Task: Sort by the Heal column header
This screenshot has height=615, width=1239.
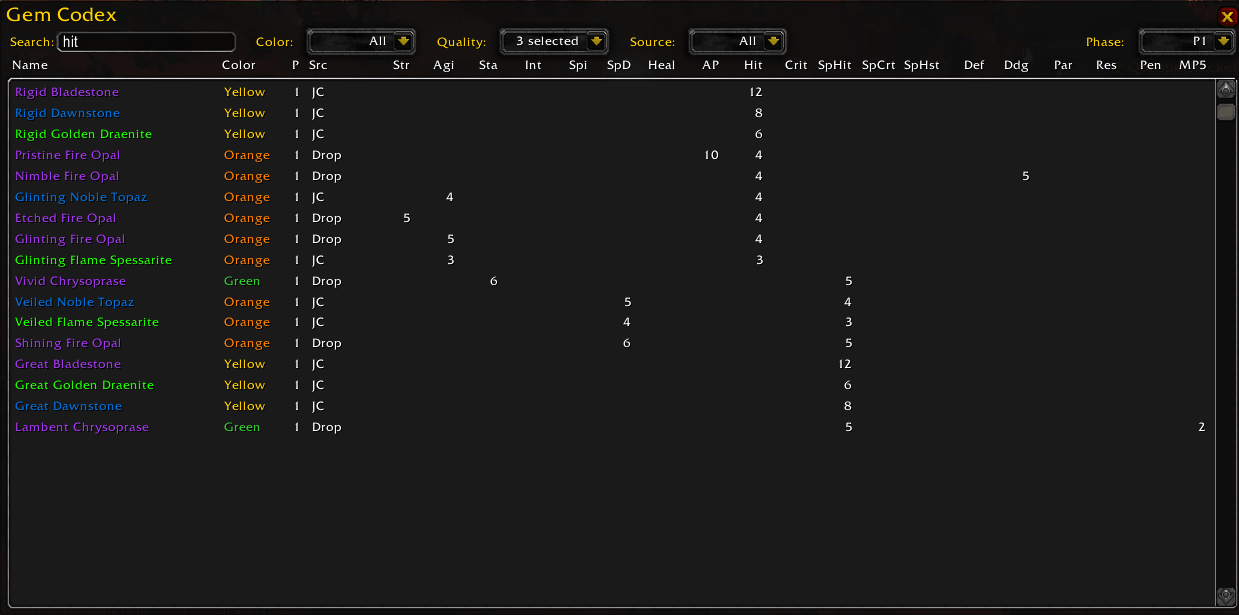Action: 662,65
